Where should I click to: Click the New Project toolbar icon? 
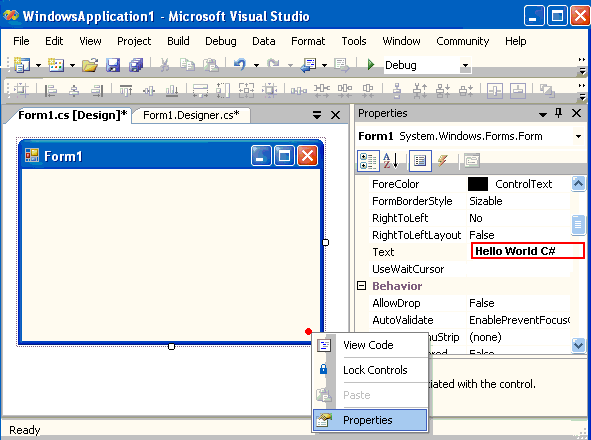click(x=22, y=65)
